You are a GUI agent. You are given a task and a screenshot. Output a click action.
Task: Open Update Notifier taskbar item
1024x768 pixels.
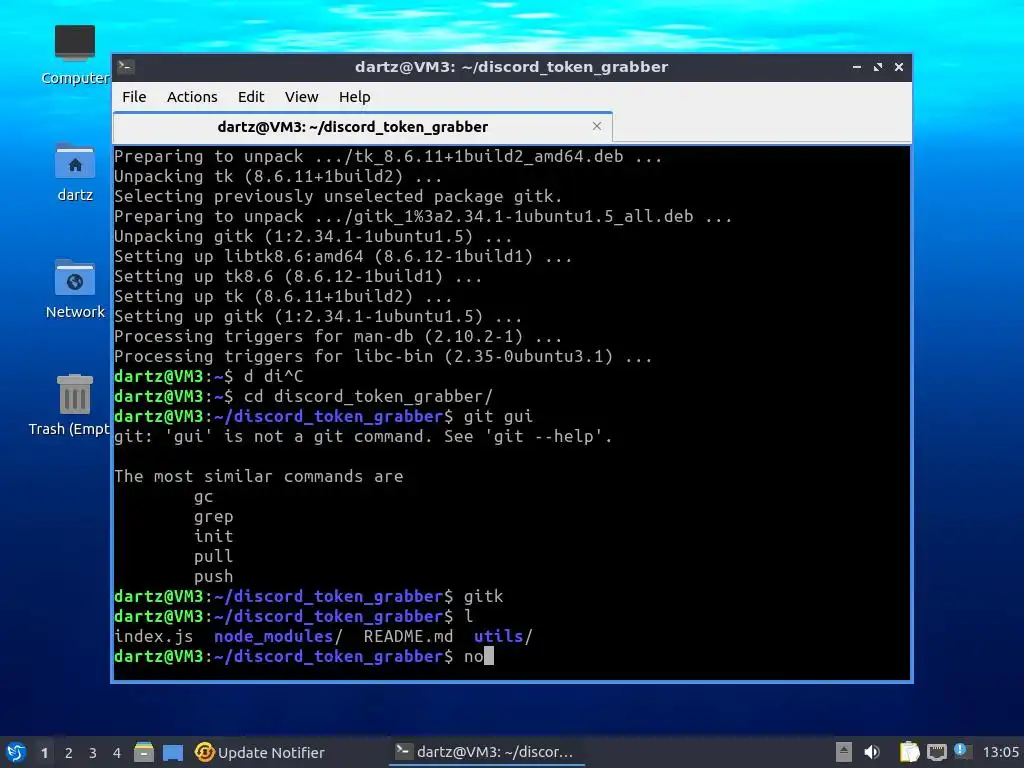260,752
